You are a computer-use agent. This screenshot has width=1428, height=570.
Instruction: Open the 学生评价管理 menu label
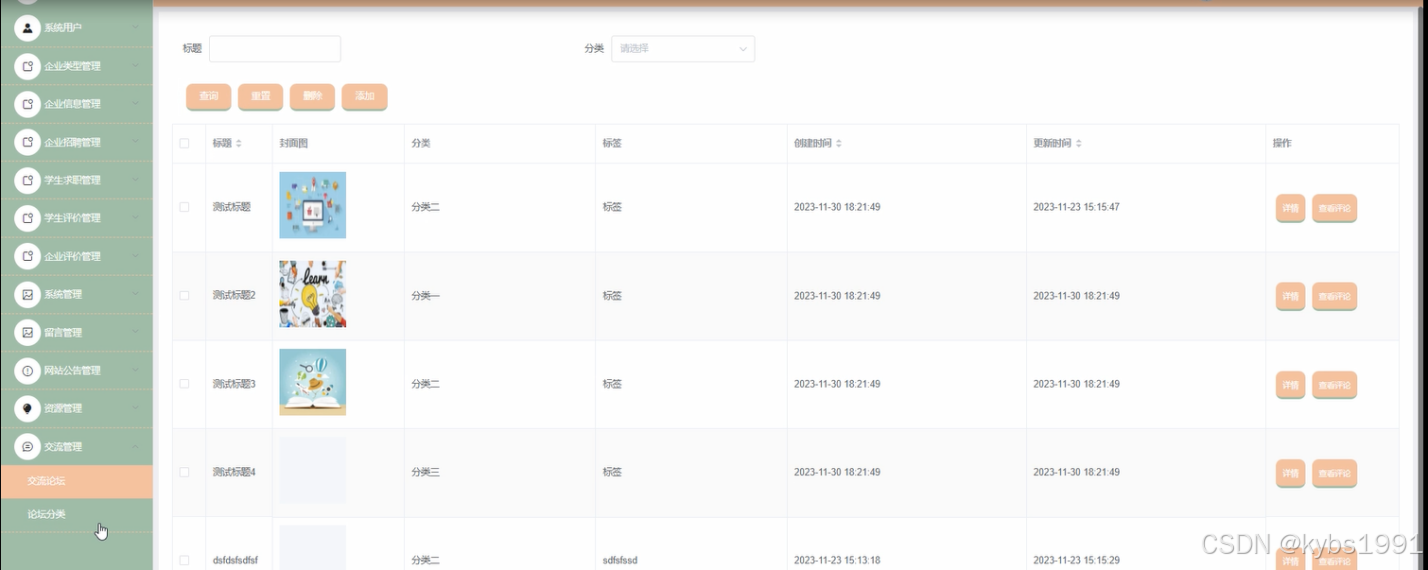(72, 218)
